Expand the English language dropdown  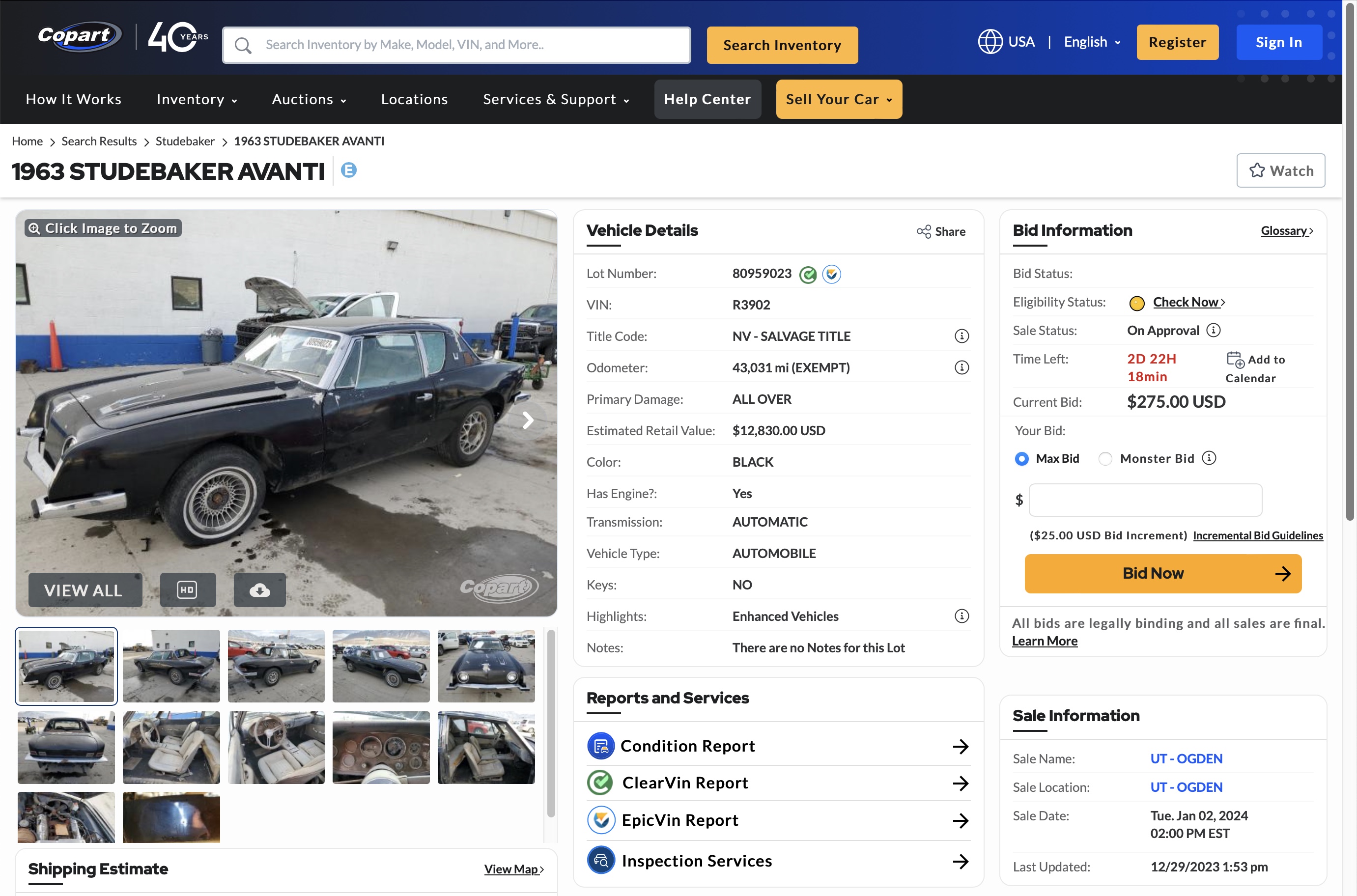coord(1092,42)
